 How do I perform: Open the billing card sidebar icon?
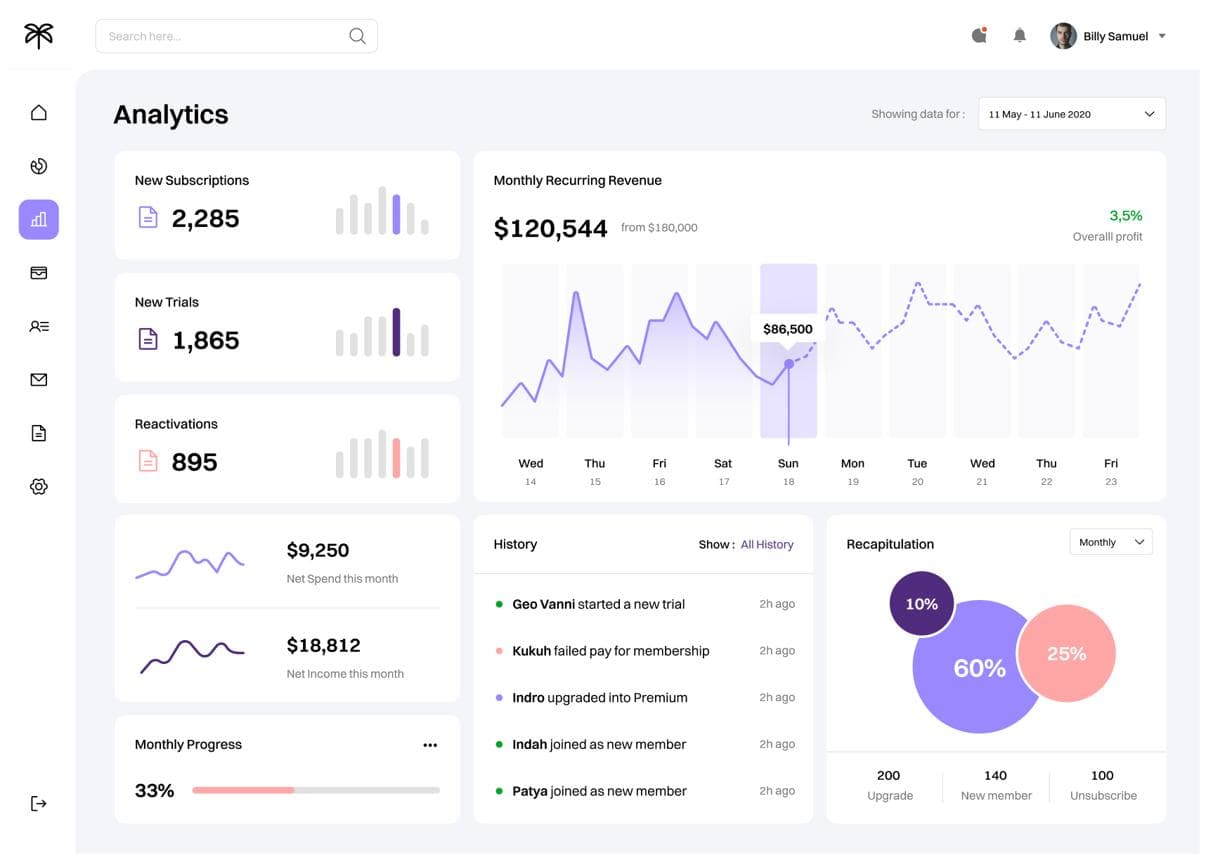tap(39, 273)
